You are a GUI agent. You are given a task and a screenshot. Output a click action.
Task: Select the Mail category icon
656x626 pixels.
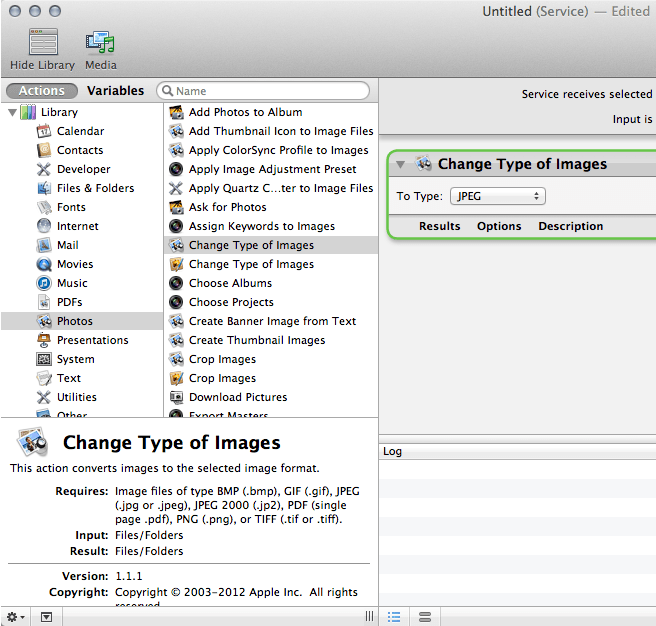[x=44, y=245]
